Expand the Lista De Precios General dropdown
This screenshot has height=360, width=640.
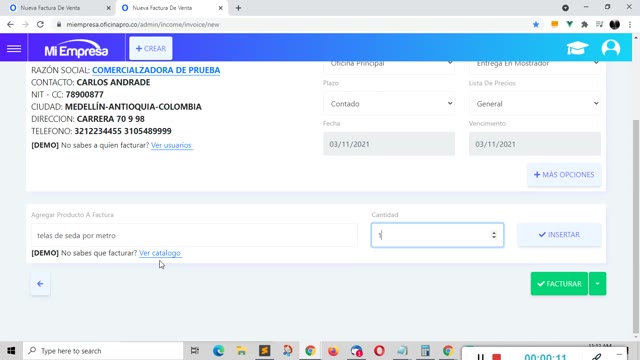point(535,104)
